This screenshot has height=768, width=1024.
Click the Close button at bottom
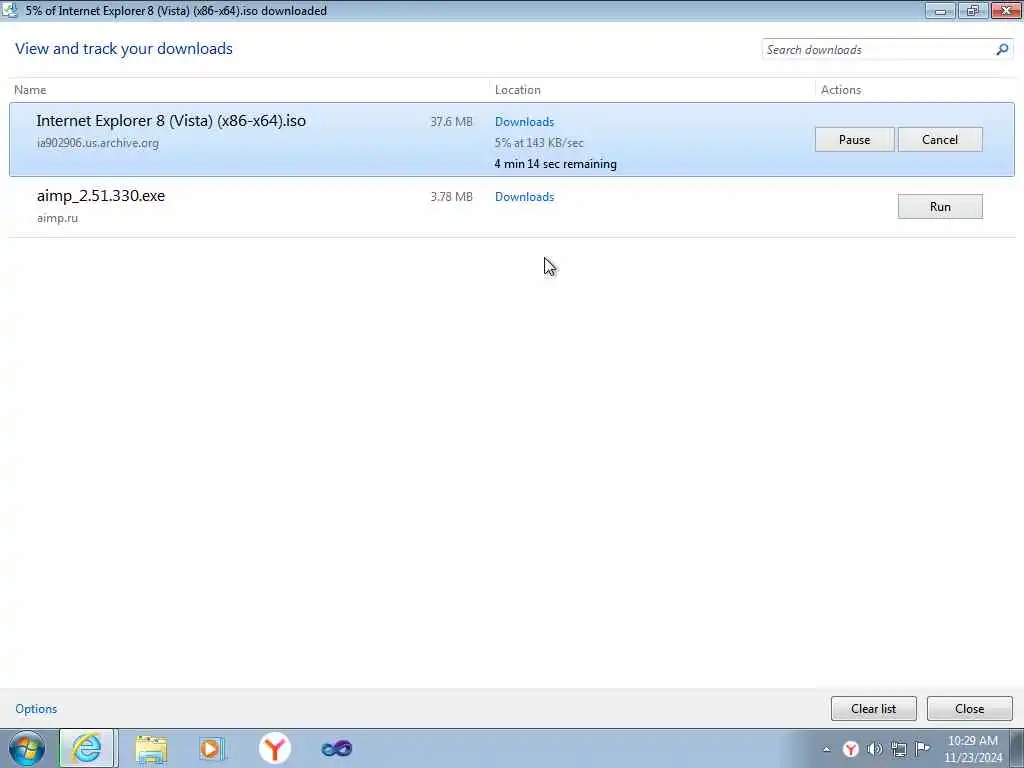point(969,709)
